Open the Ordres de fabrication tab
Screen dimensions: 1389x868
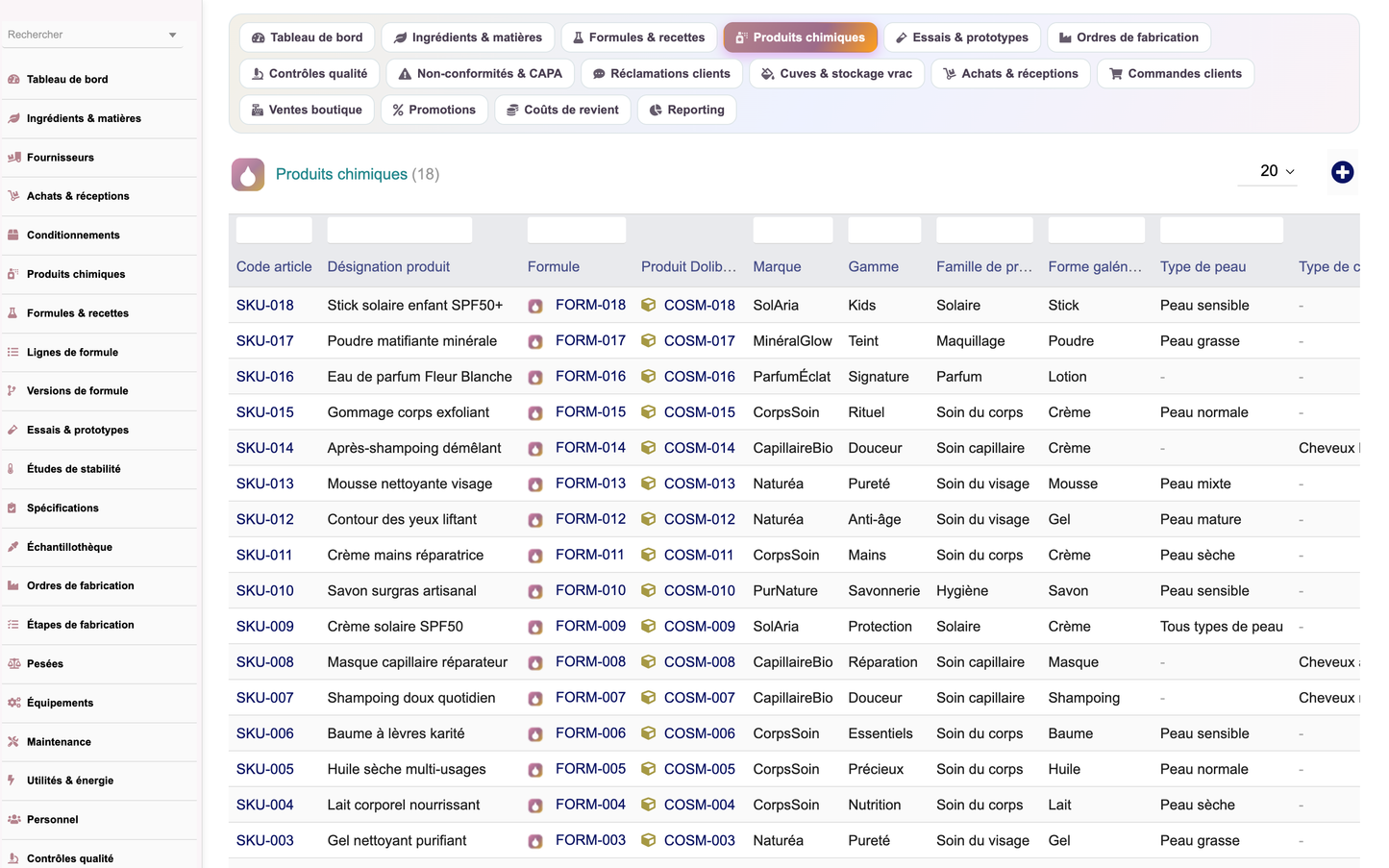1129,37
